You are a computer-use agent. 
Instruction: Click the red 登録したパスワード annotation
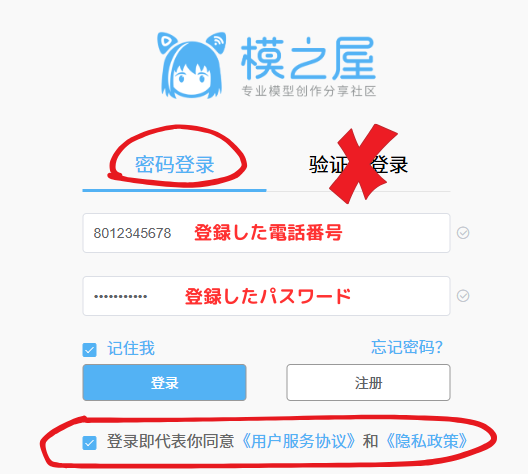[268, 296]
